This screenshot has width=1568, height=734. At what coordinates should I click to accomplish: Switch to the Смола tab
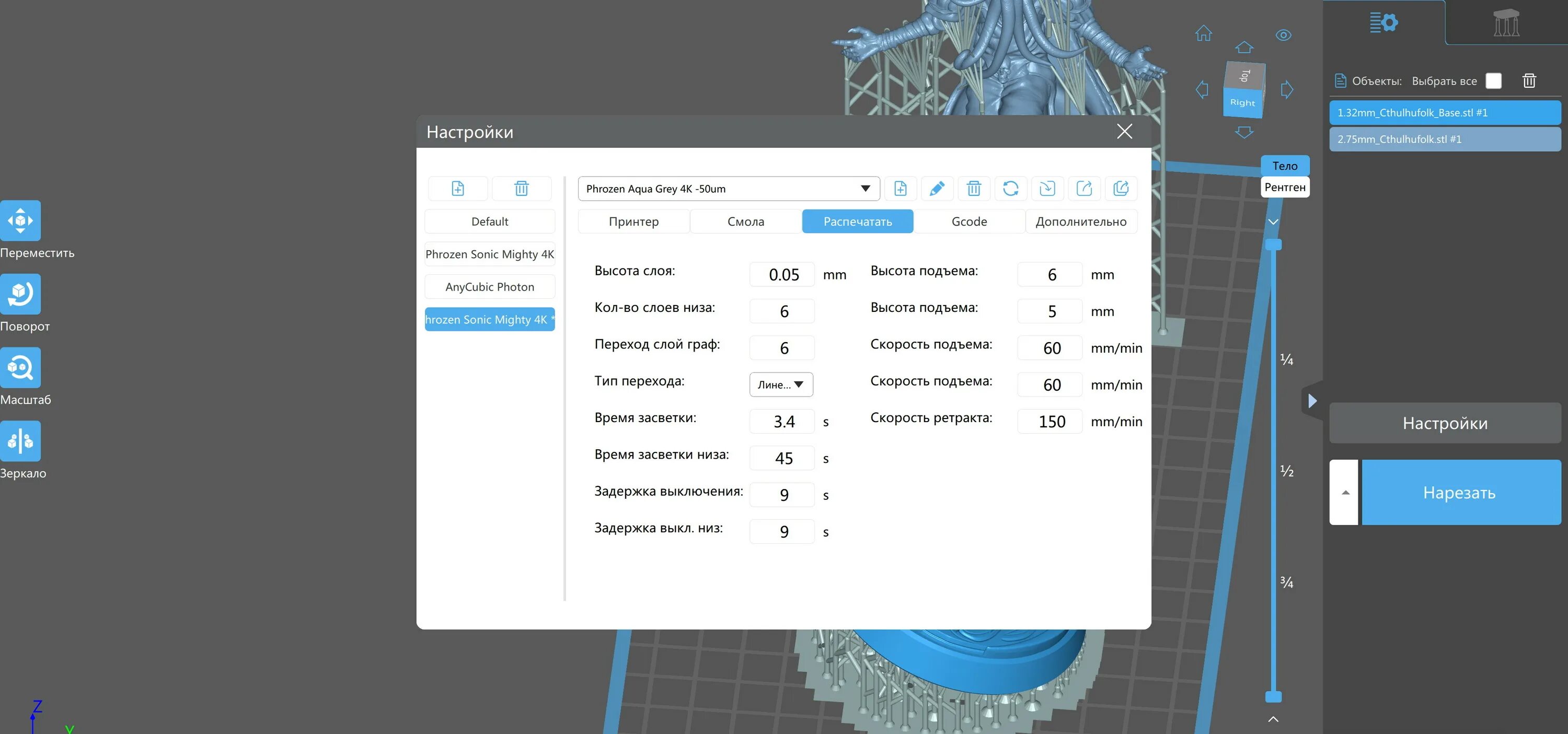[x=745, y=222]
